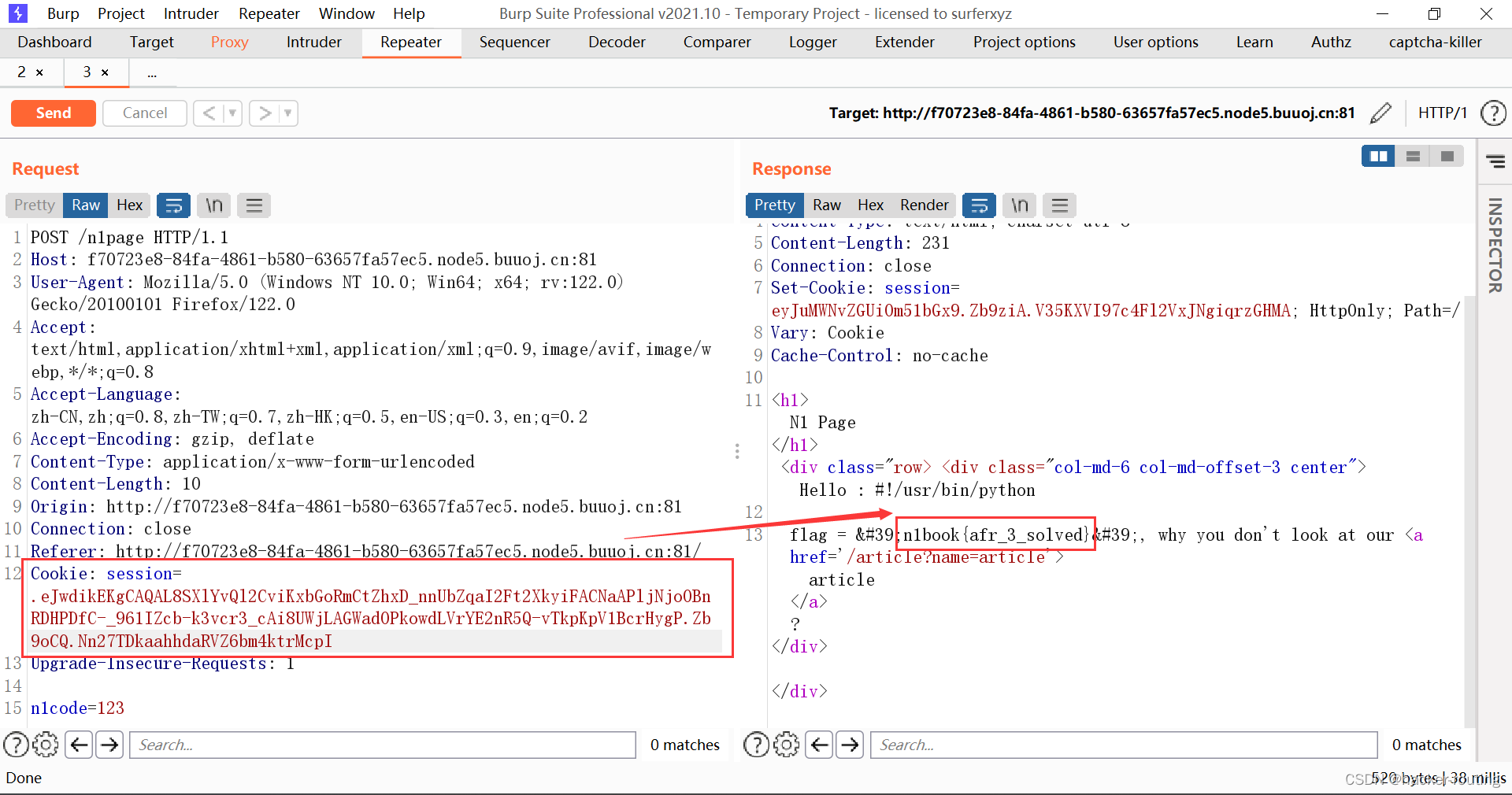Switch to the Logger tab

(813, 43)
